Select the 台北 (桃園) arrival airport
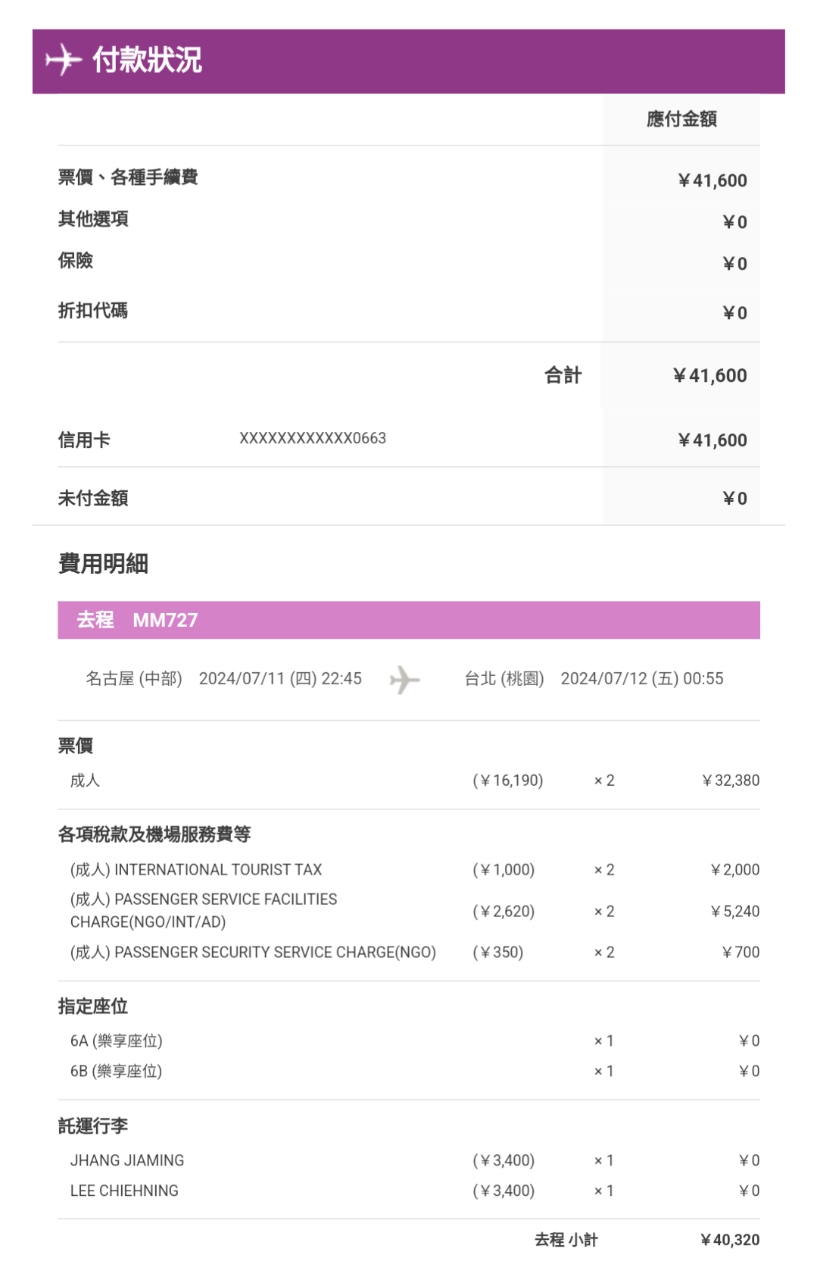The height and width of the screenshot is (1280, 817). (504, 679)
